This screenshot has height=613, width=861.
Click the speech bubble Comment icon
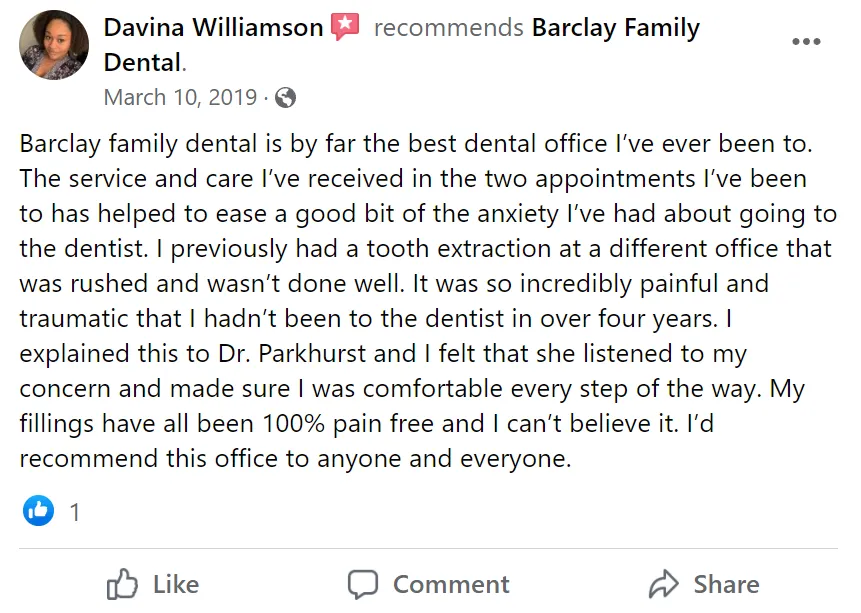(x=363, y=584)
